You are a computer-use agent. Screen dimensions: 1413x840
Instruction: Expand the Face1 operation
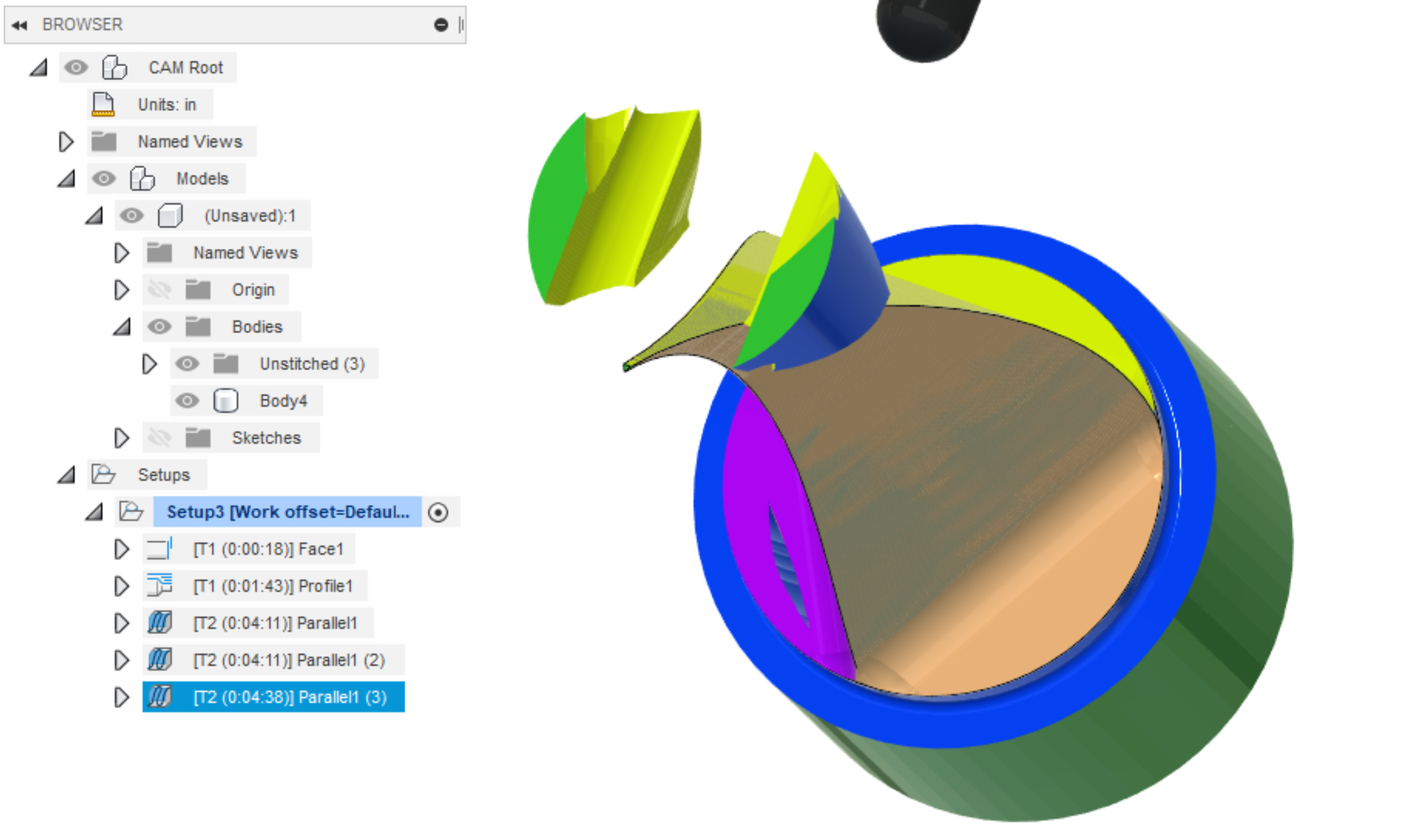121,549
